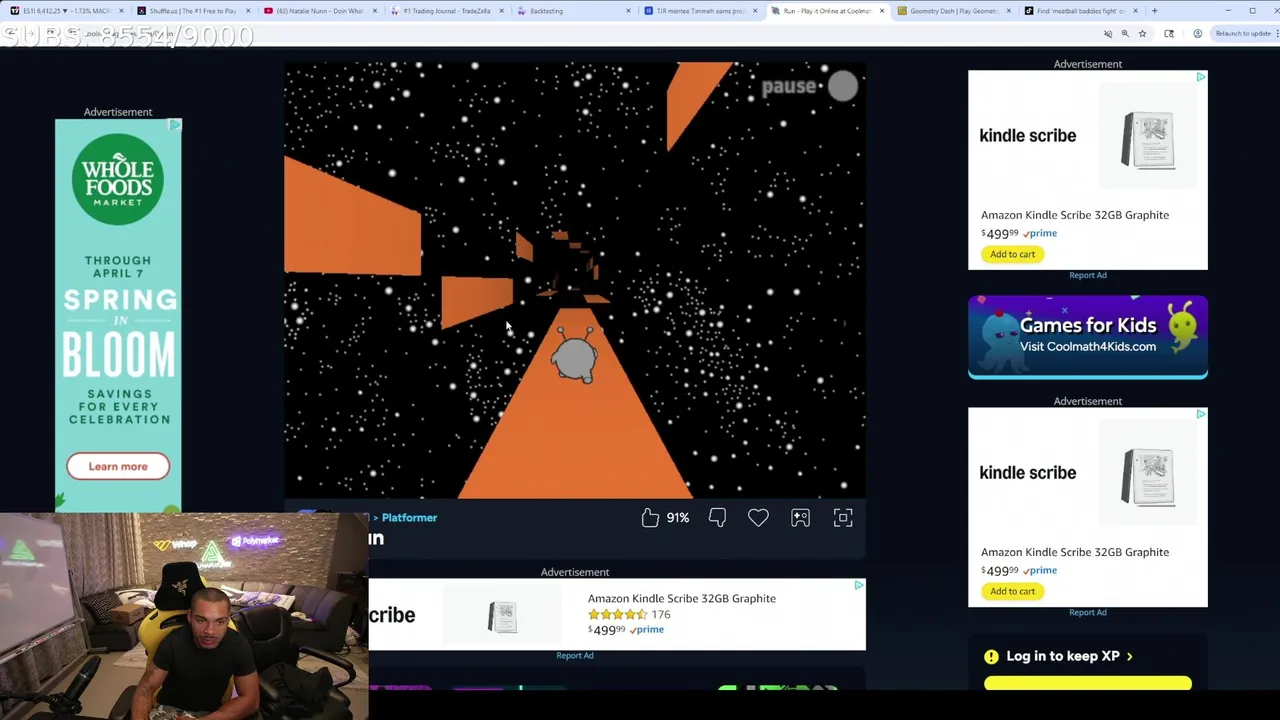Click the AdChoices icon on the bottom banner ad
Screen dimensions: 1280x720
(859, 585)
